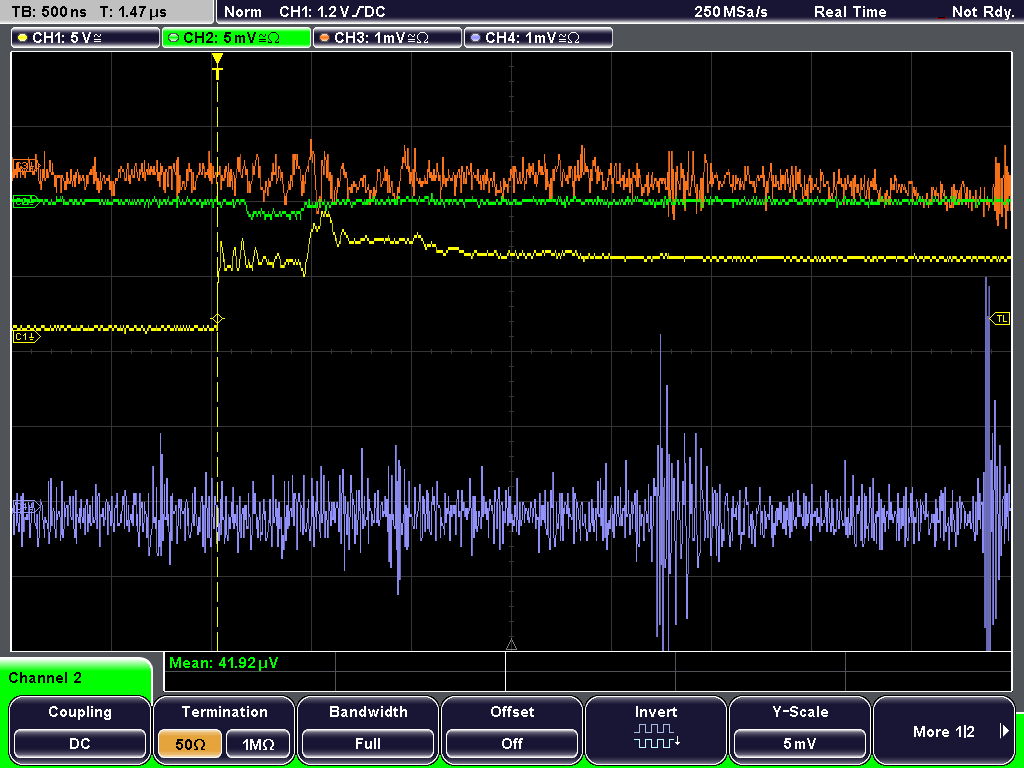This screenshot has width=1024, height=768.
Task: Click the C3 orange ground level marker
Action: tap(26, 166)
